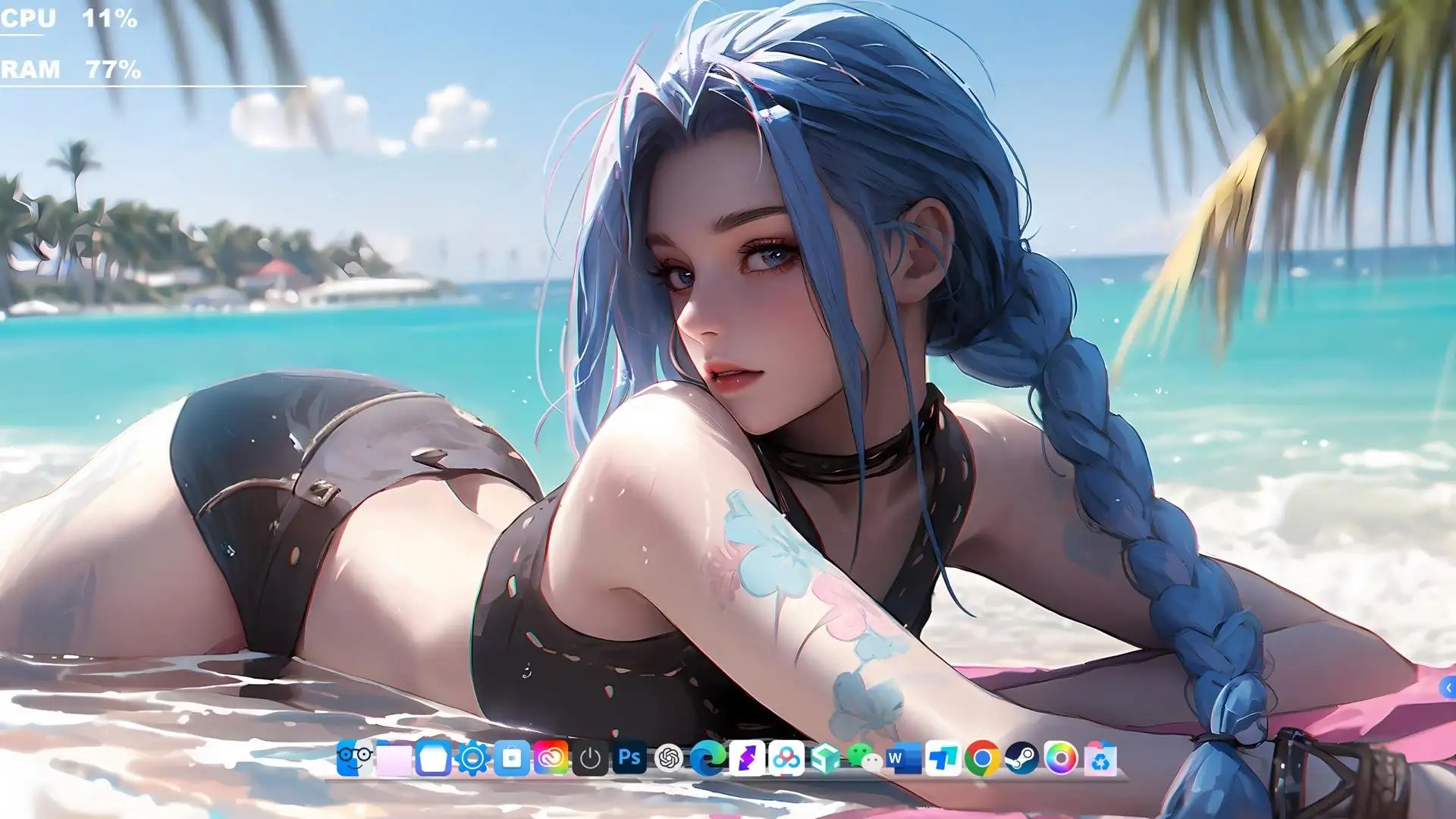Launch Photoshop from the dock
The height and width of the screenshot is (819, 1456).
(x=629, y=757)
